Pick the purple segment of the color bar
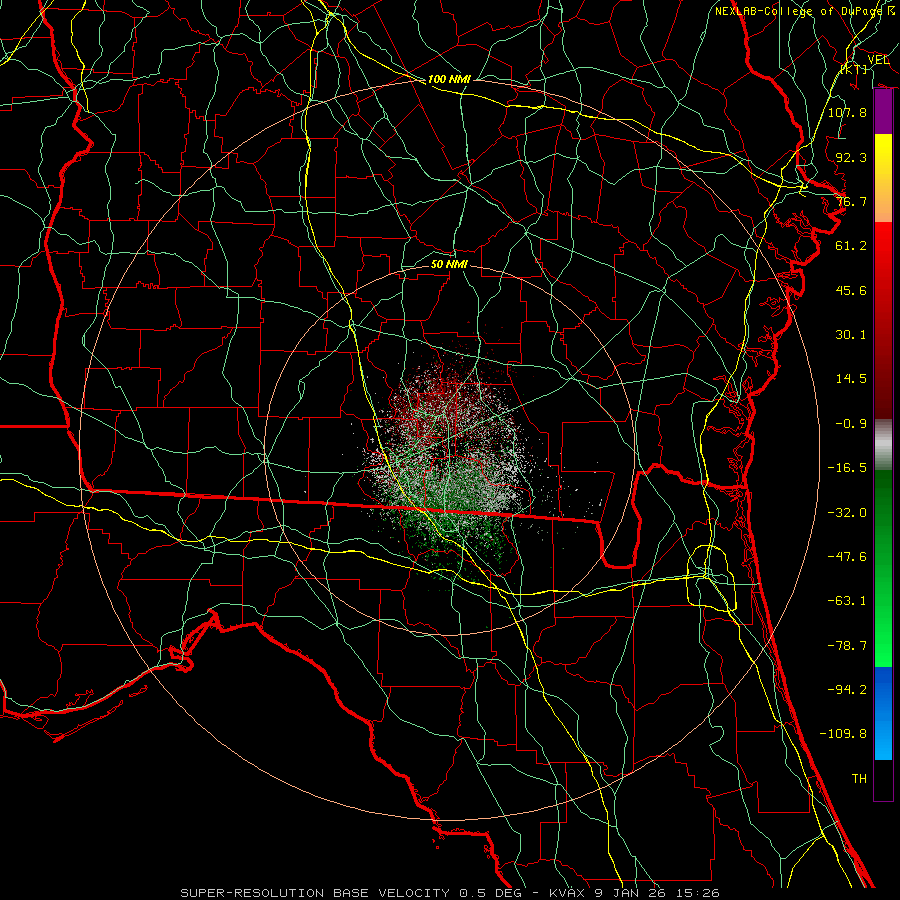 point(883,112)
